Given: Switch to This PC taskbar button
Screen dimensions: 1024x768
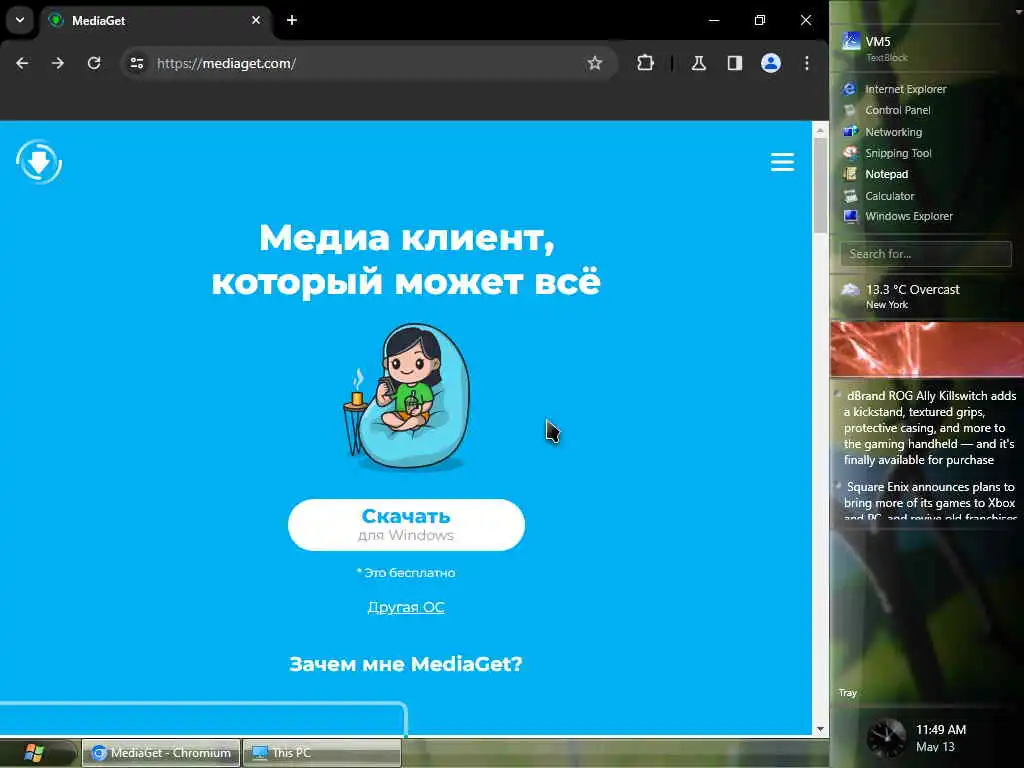Looking at the screenshot, I should pos(321,753).
